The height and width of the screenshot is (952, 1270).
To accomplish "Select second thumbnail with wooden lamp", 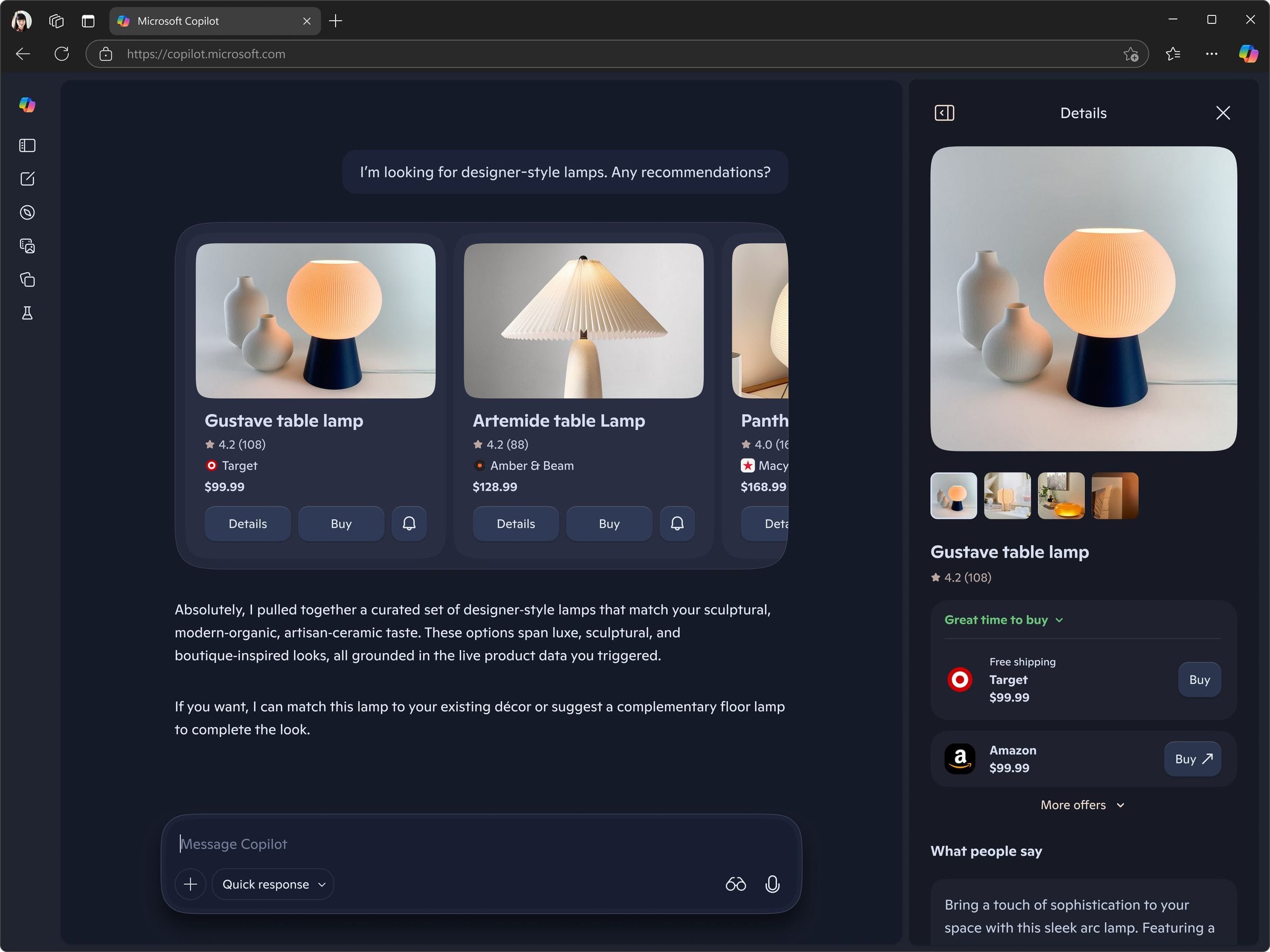I will (x=1007, y=496).
